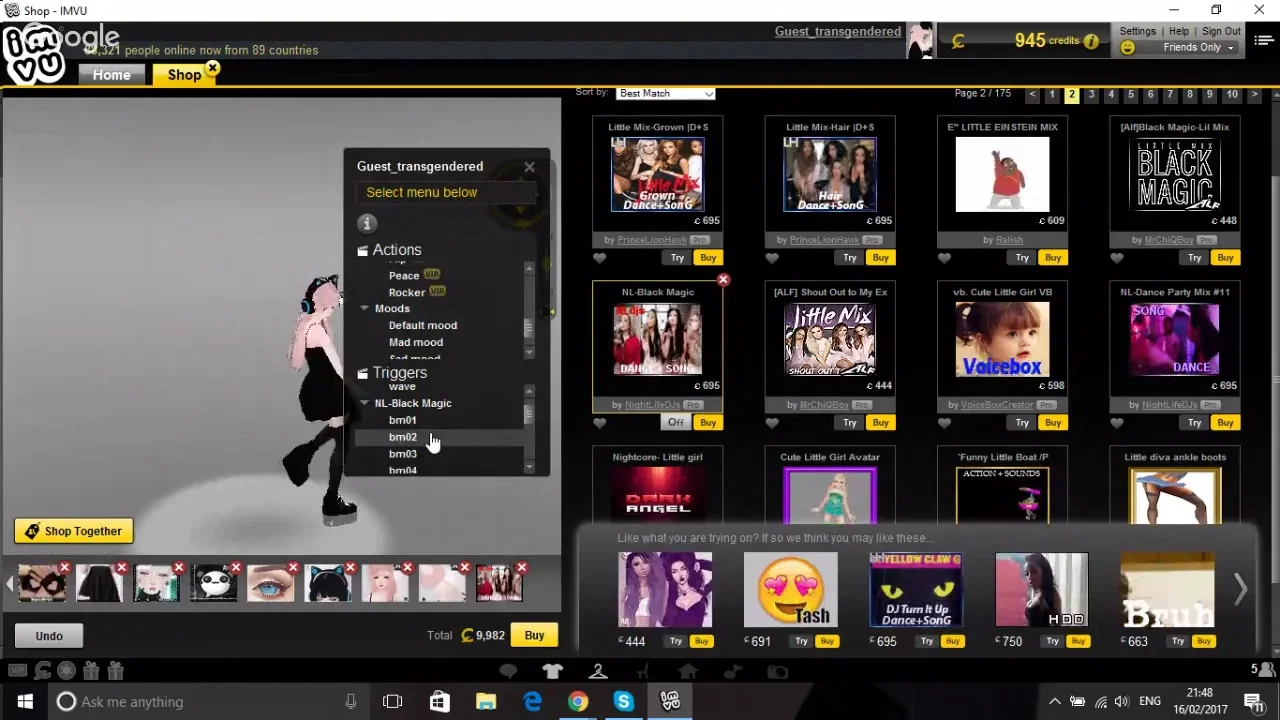Add Little Mix-Grown item to wishlist heart
Image resolution: width=1280 pixels, height=720 pixels.
click(x=600, y=258)
